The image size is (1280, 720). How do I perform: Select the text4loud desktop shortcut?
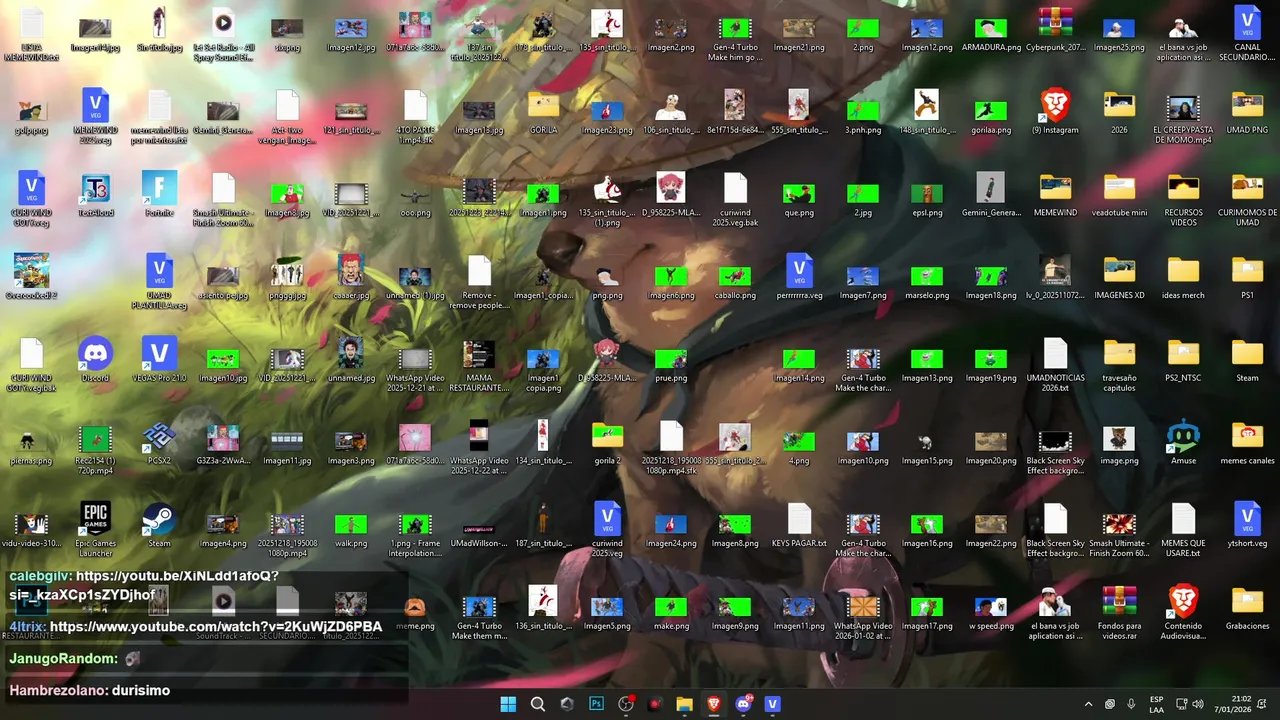pos(95,194)
